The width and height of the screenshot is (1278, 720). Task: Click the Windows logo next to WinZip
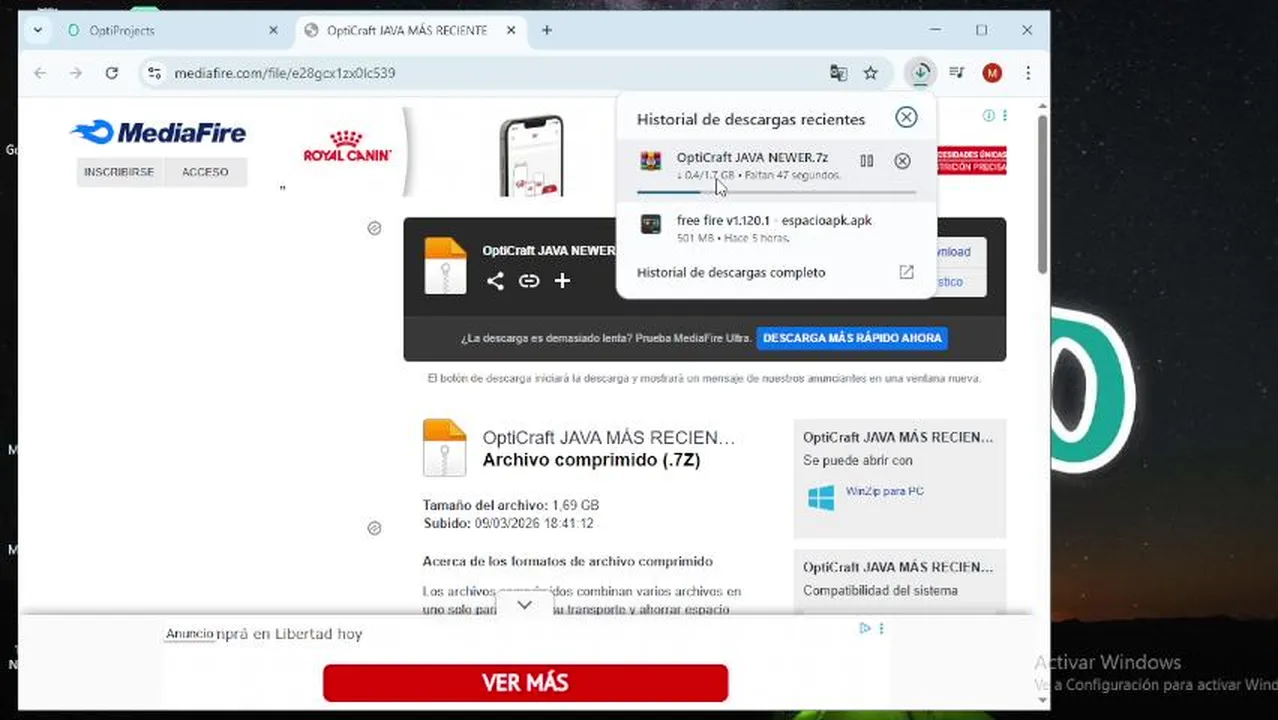pyautogui.click(x=821, y=497)
